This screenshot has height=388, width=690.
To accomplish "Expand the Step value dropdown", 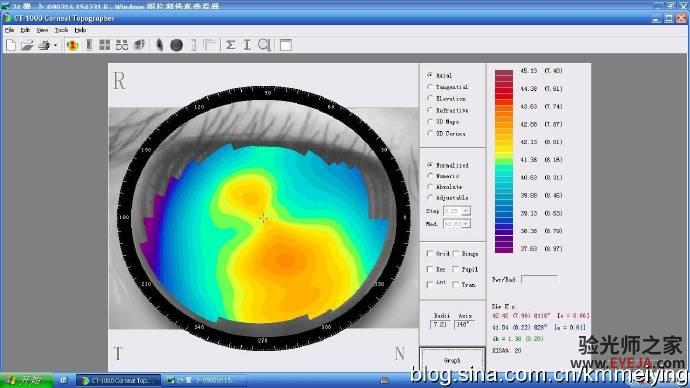I will pos(465,212).
